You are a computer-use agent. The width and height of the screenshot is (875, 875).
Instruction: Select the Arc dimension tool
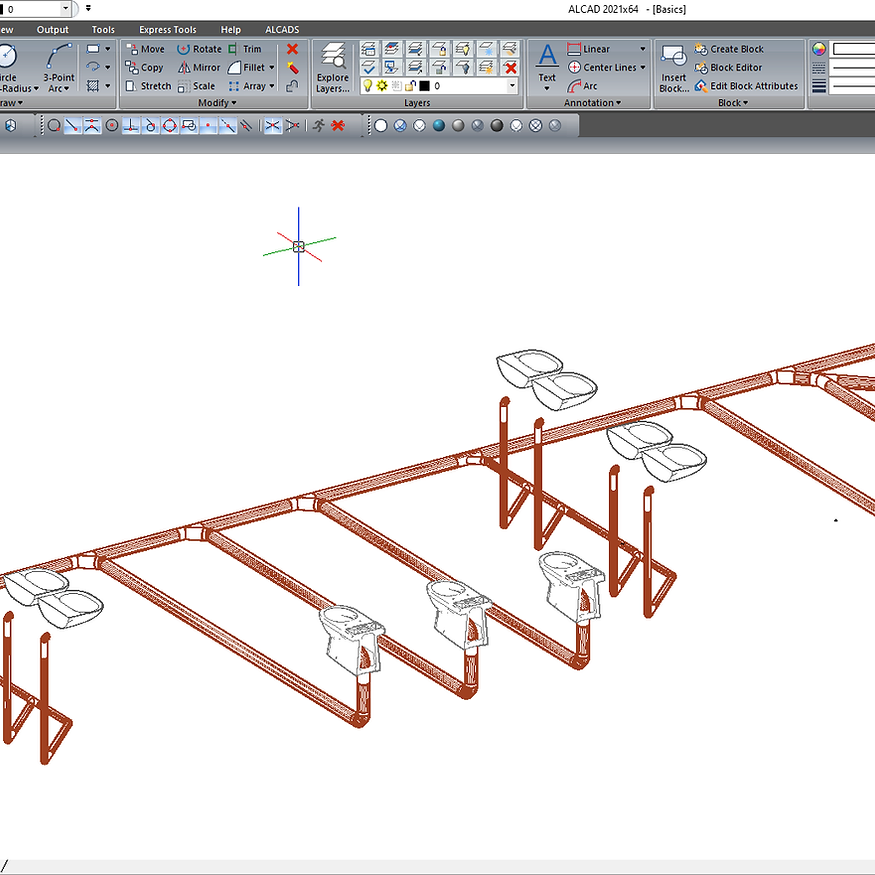[x=582, y=86]
